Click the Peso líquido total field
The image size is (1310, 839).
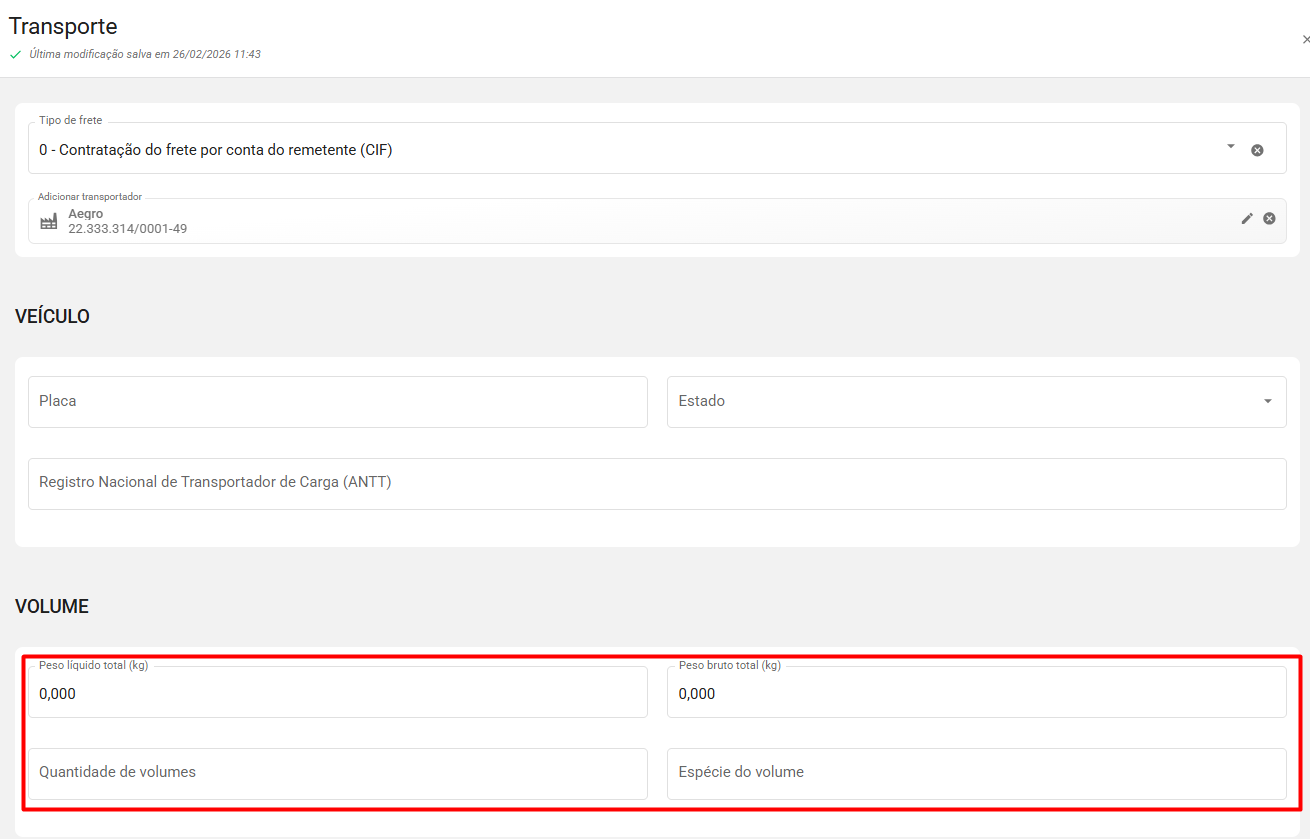[337, 693]
